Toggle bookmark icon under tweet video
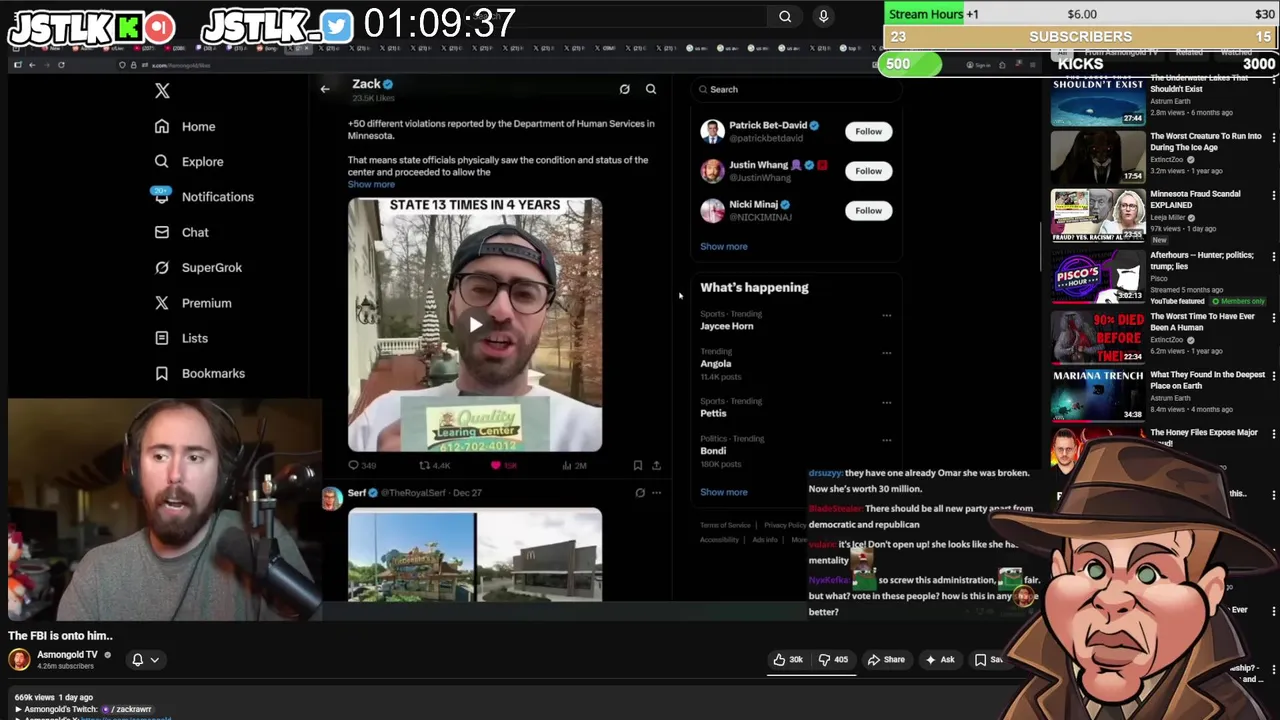The image size is (1280, 720). (x=637, y=465)
